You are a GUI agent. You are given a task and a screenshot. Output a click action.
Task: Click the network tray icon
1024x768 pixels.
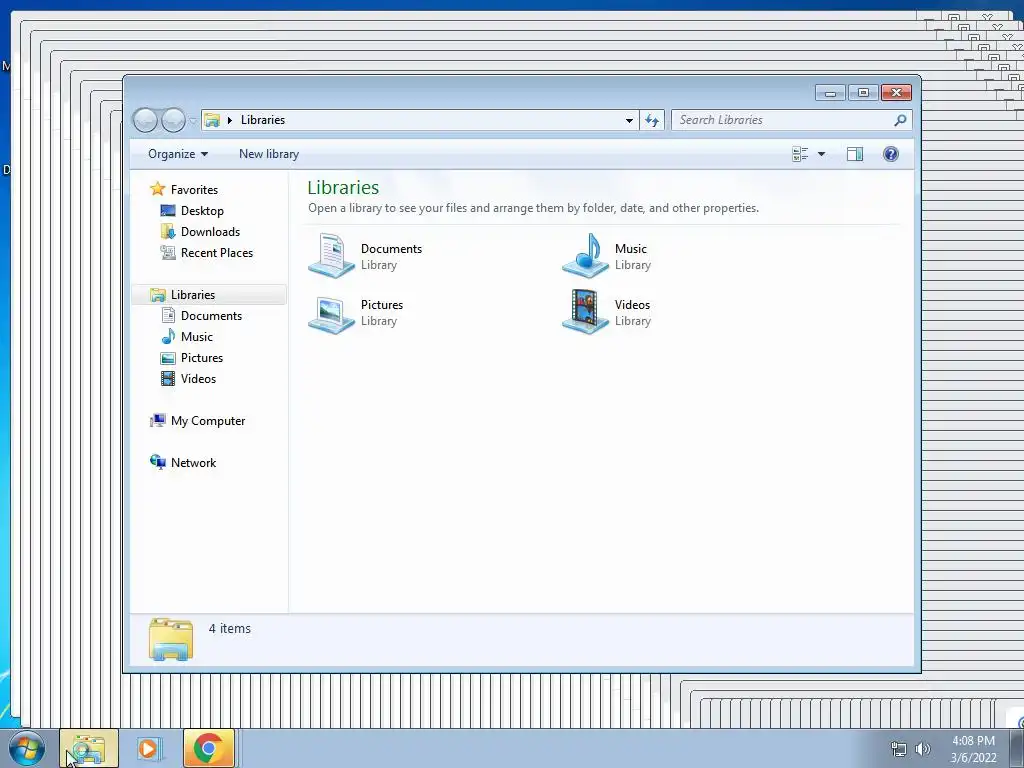pos(899,749)
